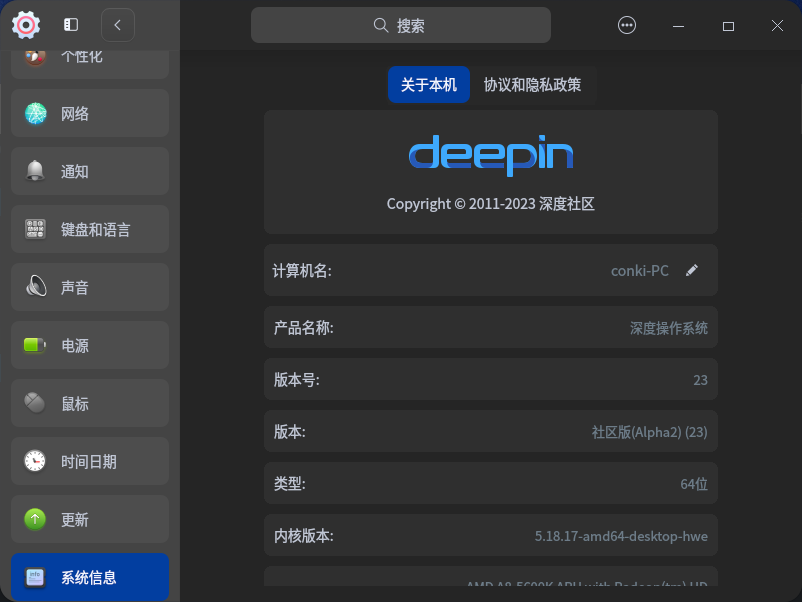This screenshot has height=602, width=802.
Task: Maximize the Control Center window
Action: pyautogui.click(x=728, y=26)
